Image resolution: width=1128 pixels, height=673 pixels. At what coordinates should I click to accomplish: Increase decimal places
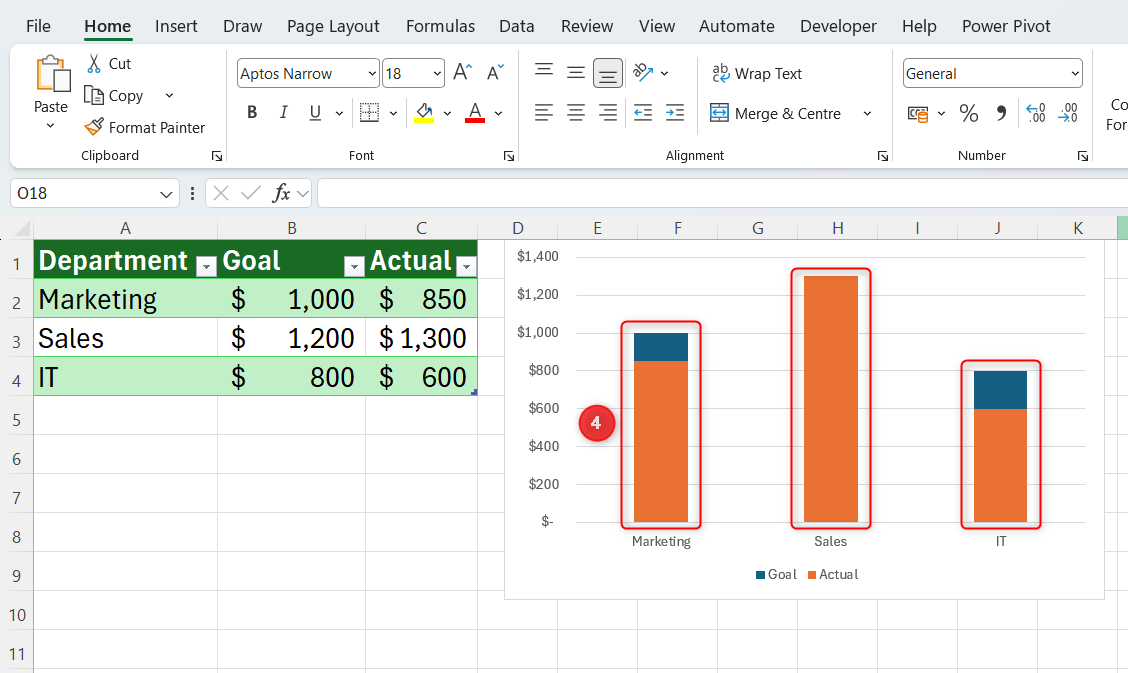(1036, 114)
